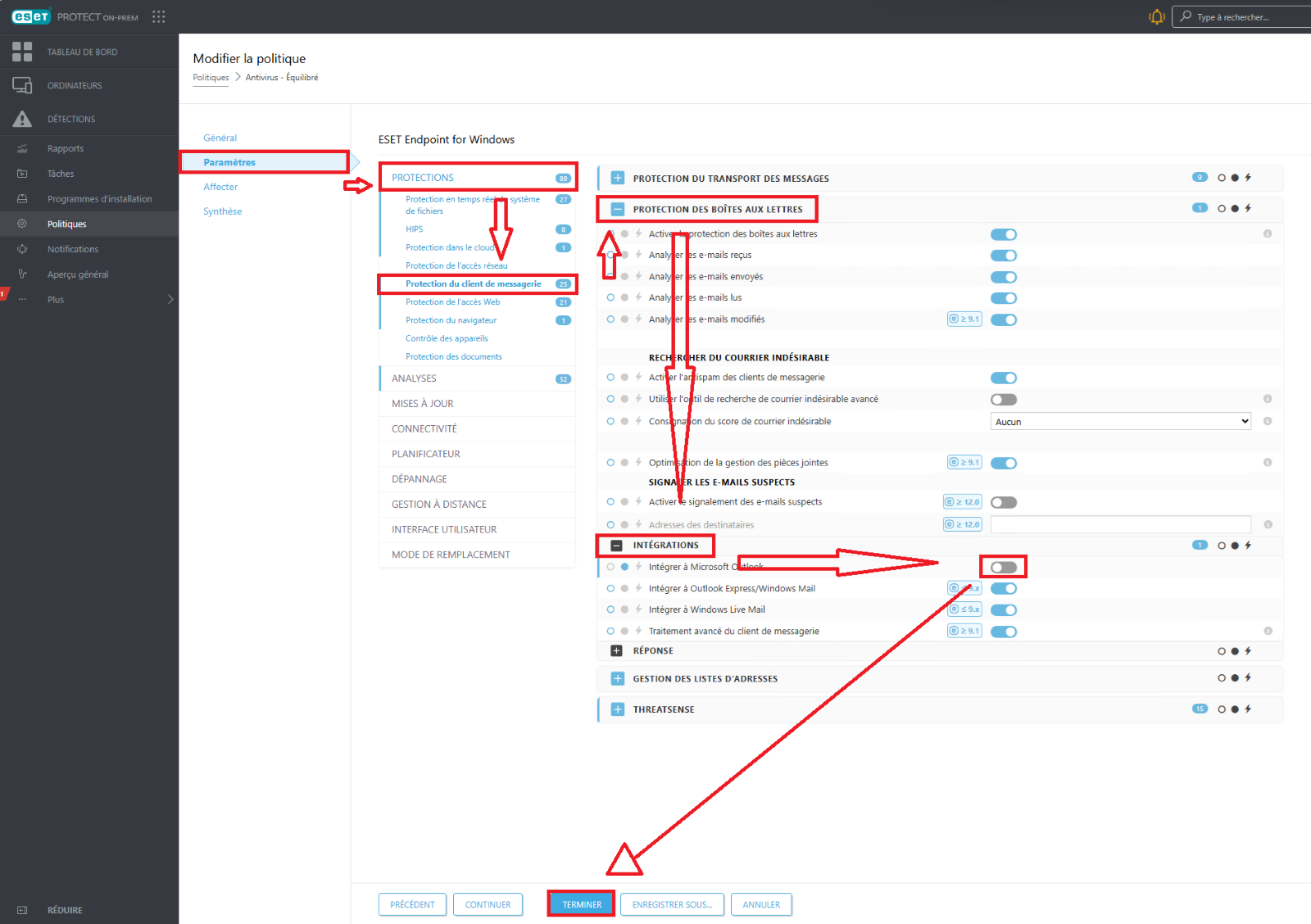Expand the Réponse section
1311x924 pixels.
click(x=617, y=650)
